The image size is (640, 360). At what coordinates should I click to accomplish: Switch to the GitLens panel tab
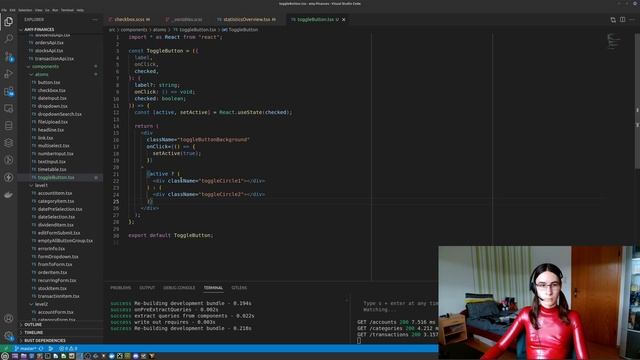pos(239,288)
